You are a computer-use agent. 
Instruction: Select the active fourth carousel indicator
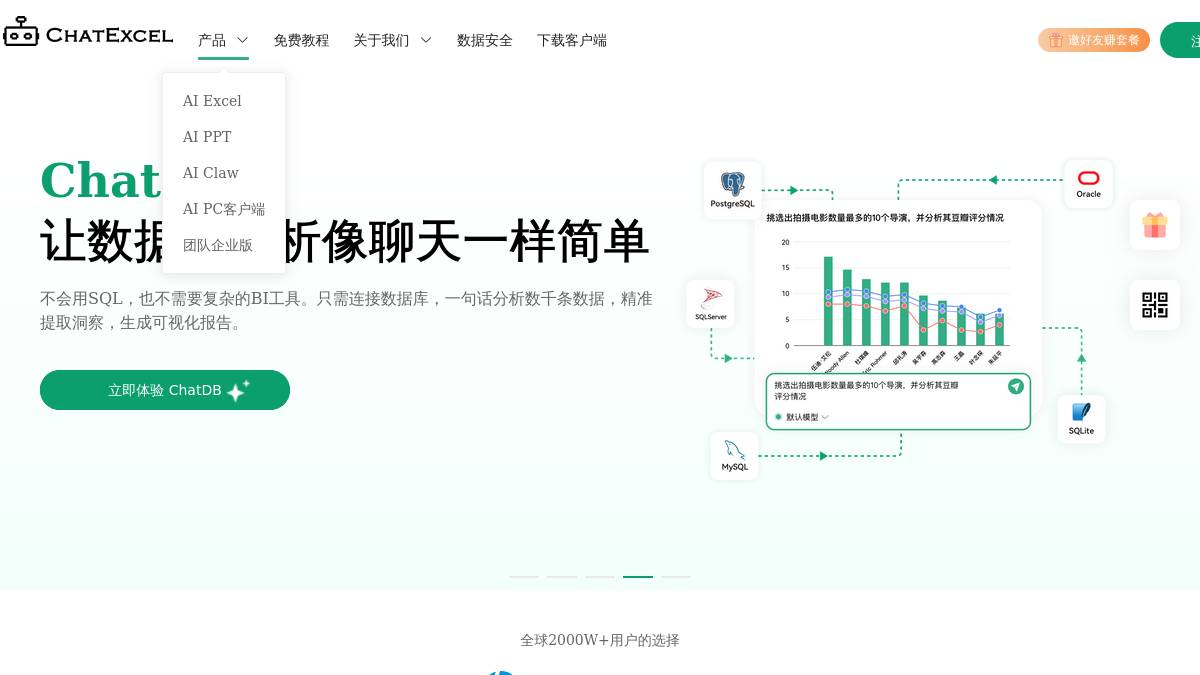[x=638, y=577]
